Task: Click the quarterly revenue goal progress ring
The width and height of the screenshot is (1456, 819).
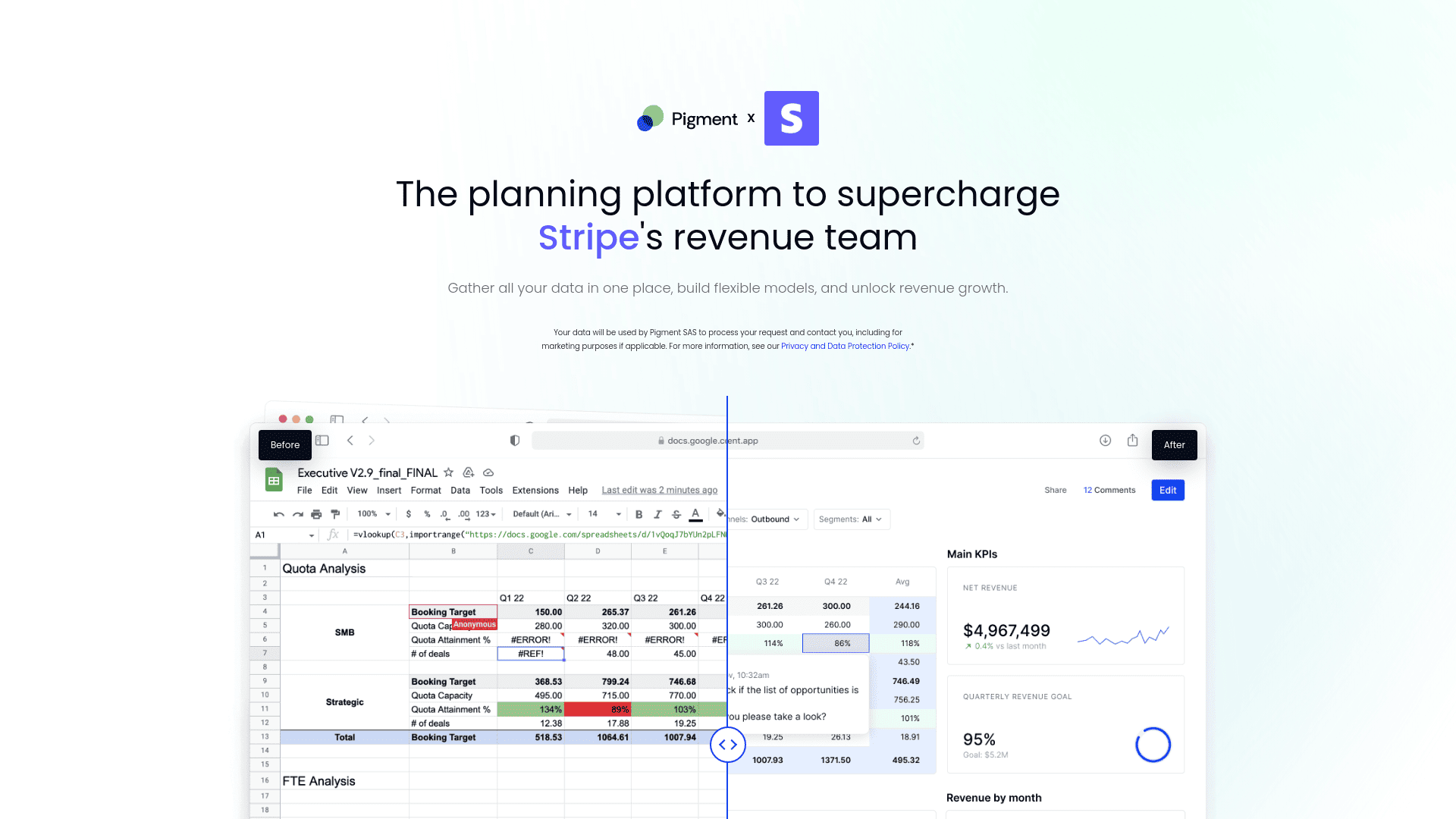Action: pyautogui.click(x=1153, y=745)
